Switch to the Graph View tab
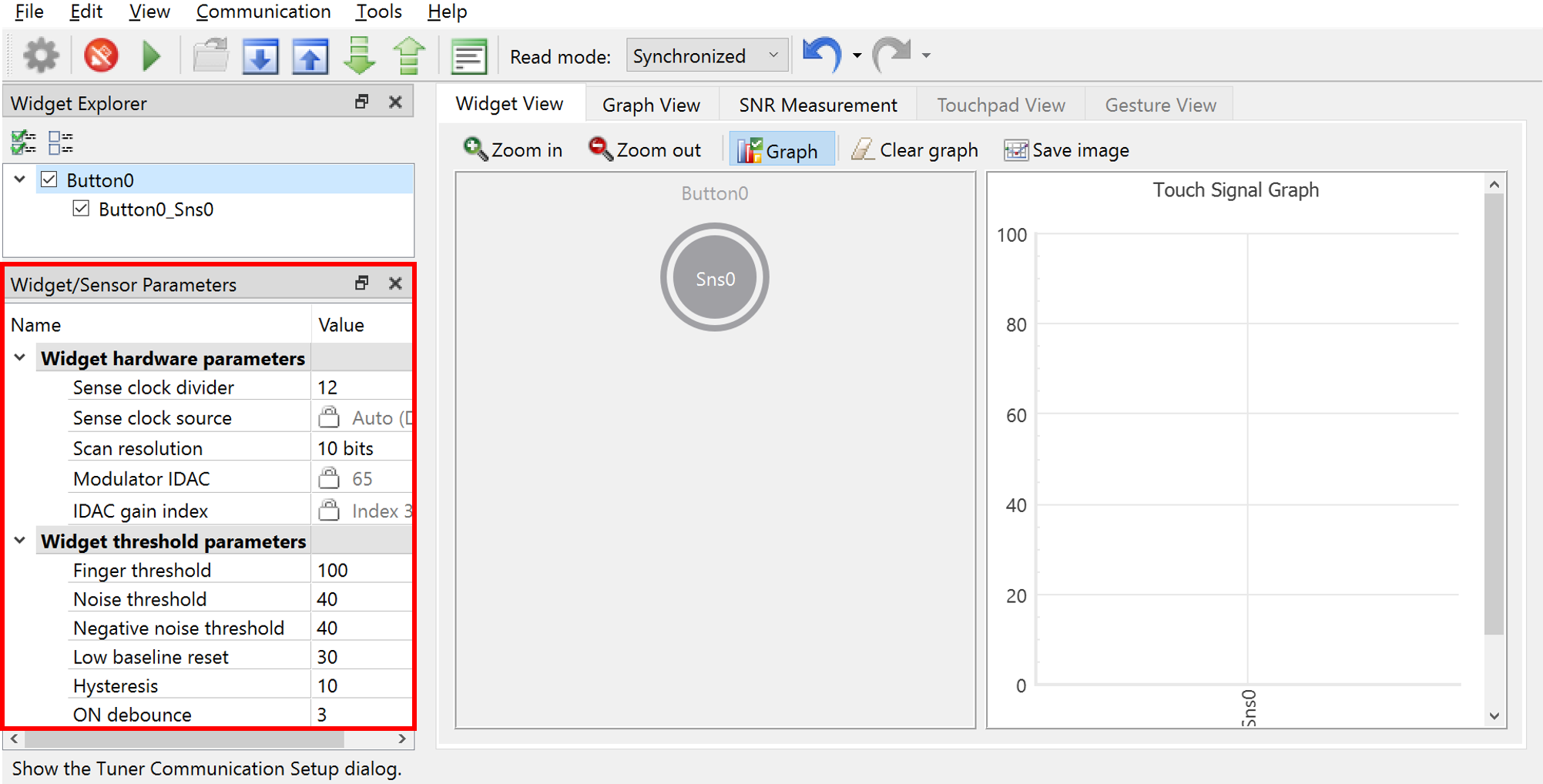 651,105
